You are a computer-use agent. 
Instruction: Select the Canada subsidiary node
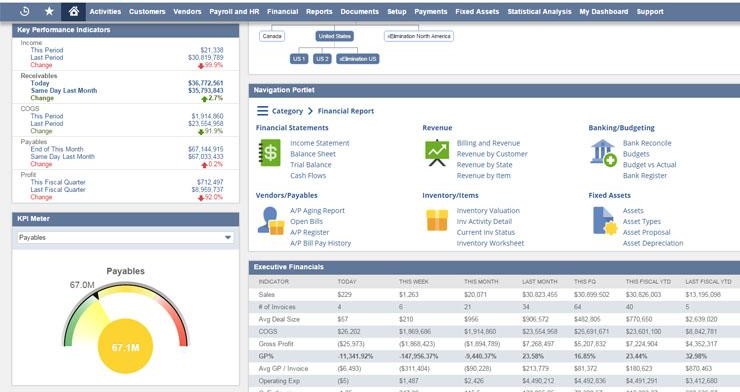pyautogui.click(x=272, y=36)
